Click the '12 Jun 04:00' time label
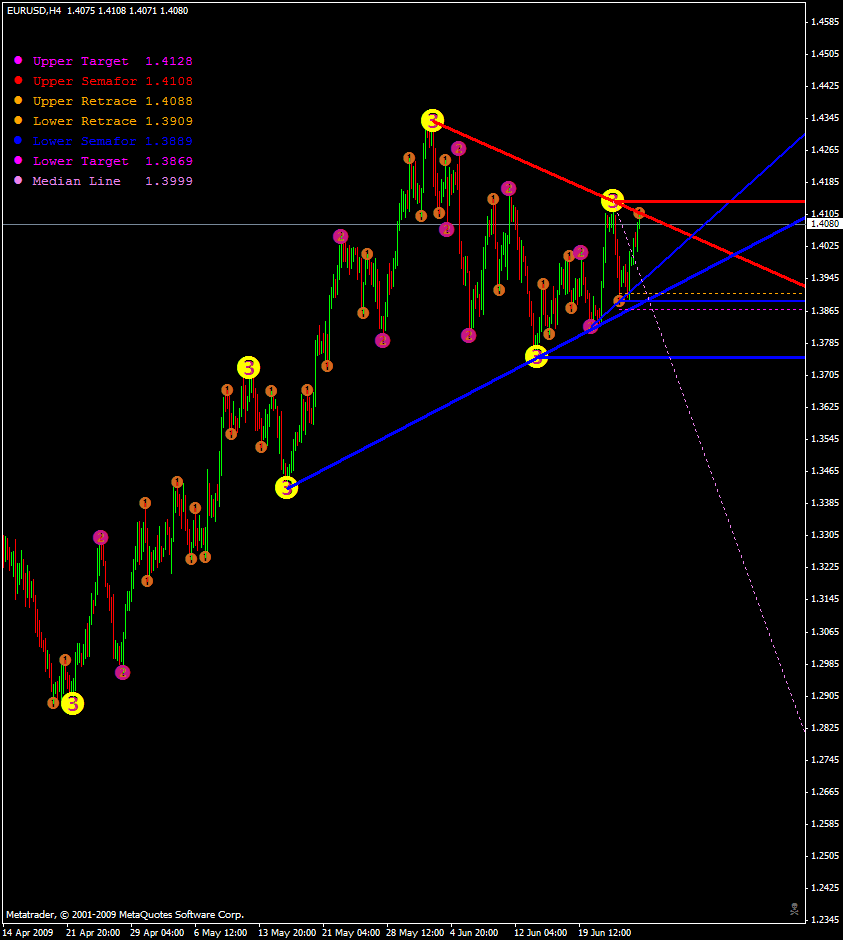Screen dimensions: 843x940 541,933
